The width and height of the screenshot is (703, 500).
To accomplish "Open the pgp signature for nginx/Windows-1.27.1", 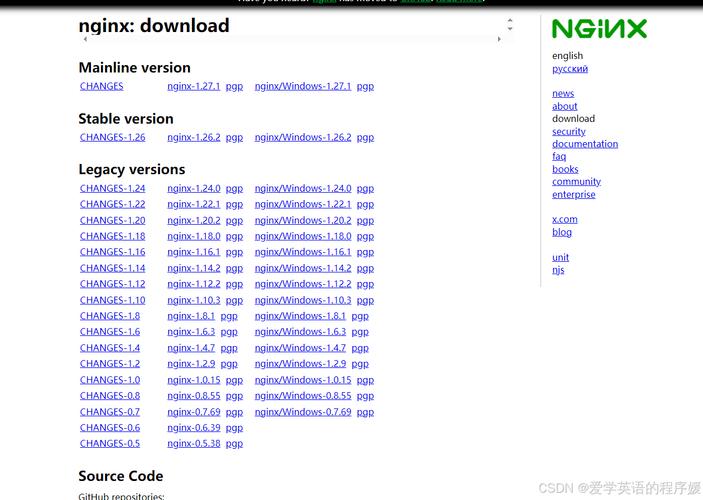I will tap(365, 86).
